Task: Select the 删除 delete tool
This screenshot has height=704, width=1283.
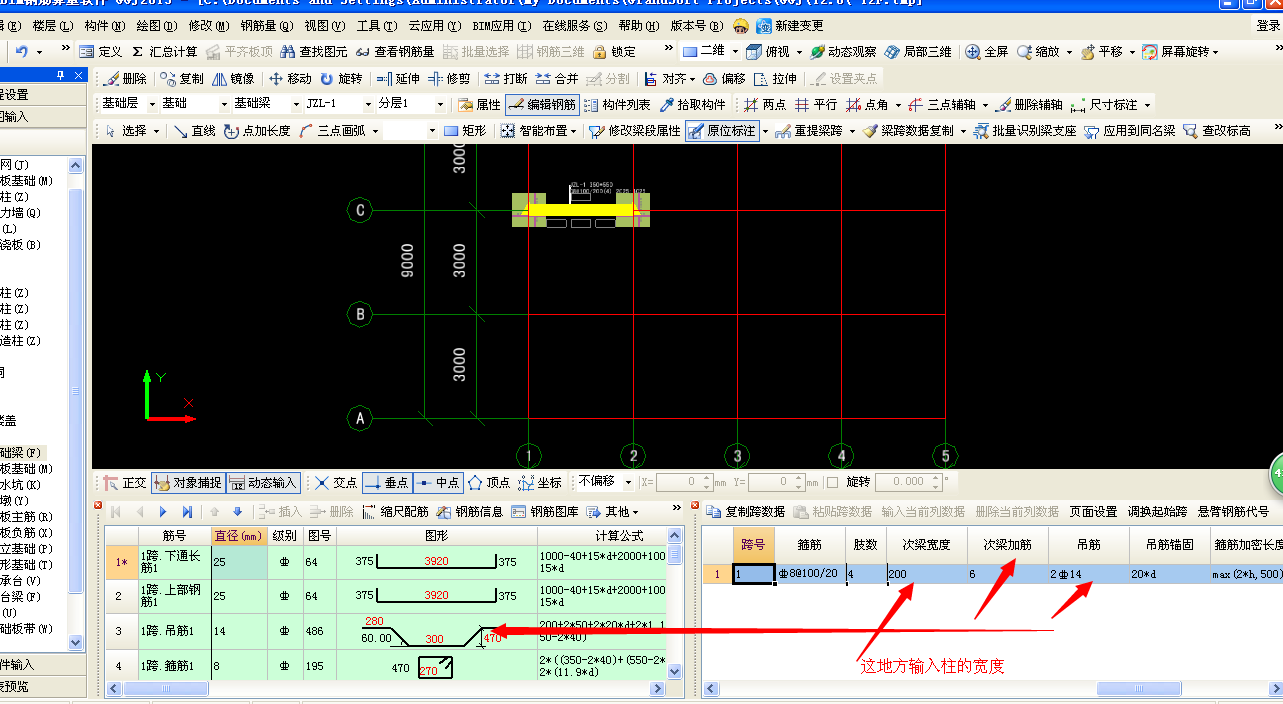Action: point(125,78)
